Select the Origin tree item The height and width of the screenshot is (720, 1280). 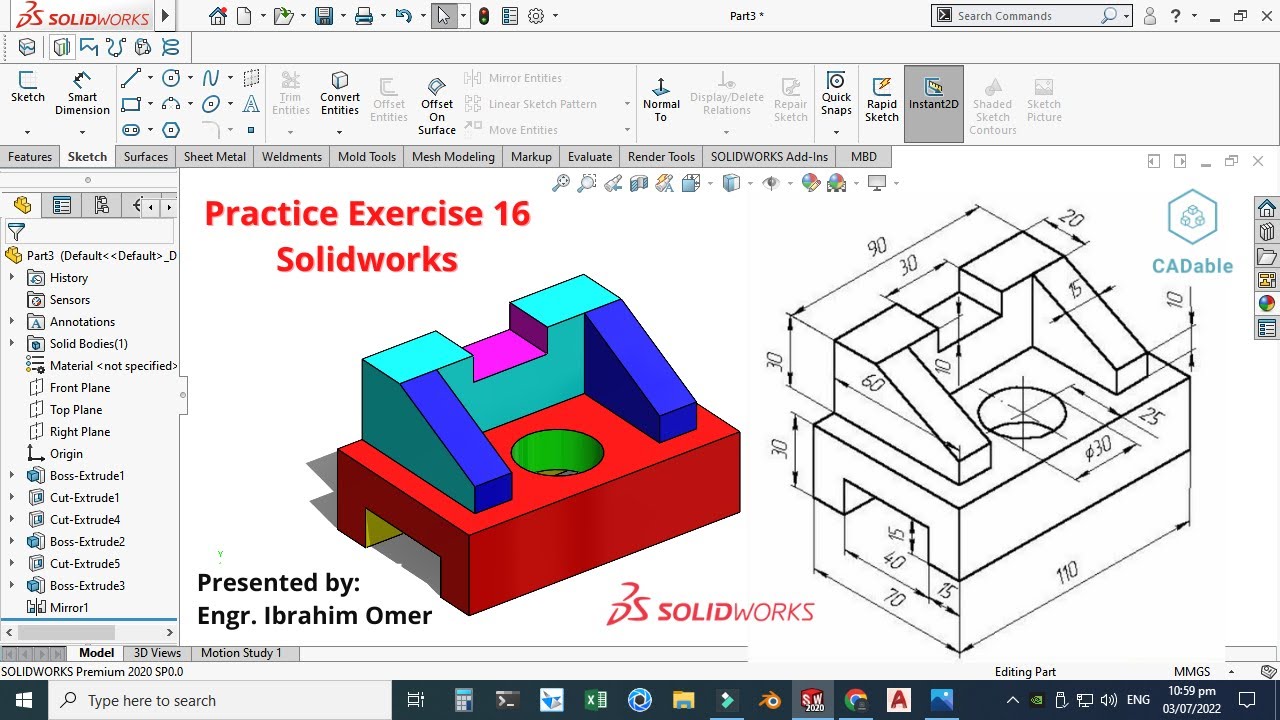point(66,454)
